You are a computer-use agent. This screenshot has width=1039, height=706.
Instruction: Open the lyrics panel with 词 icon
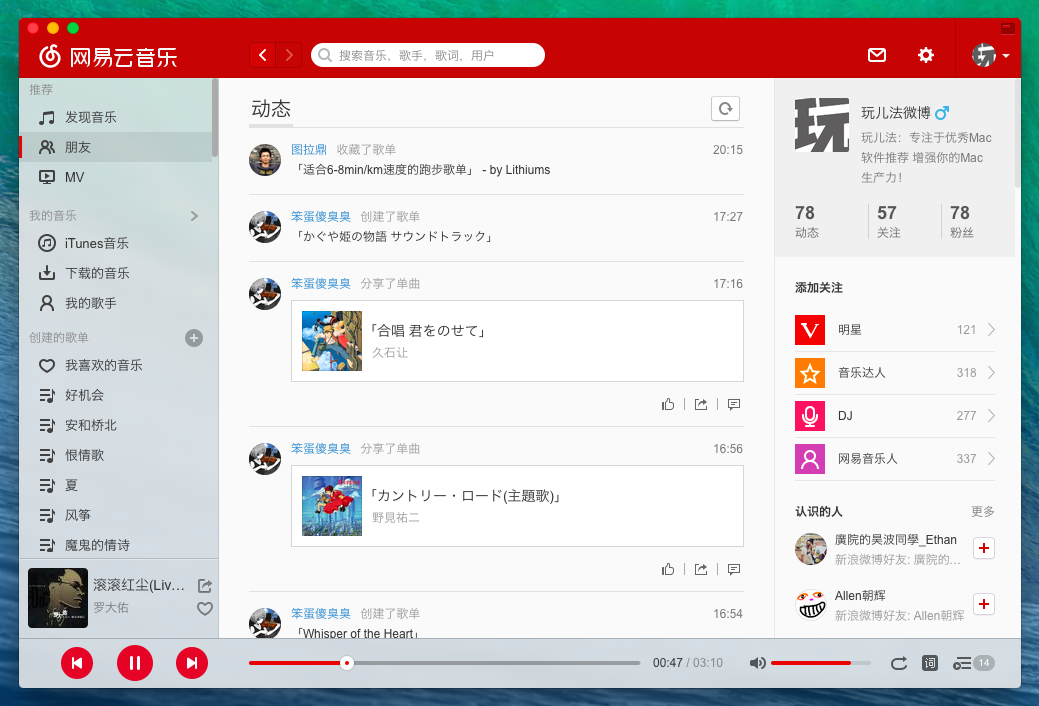(x=929, y=662)
